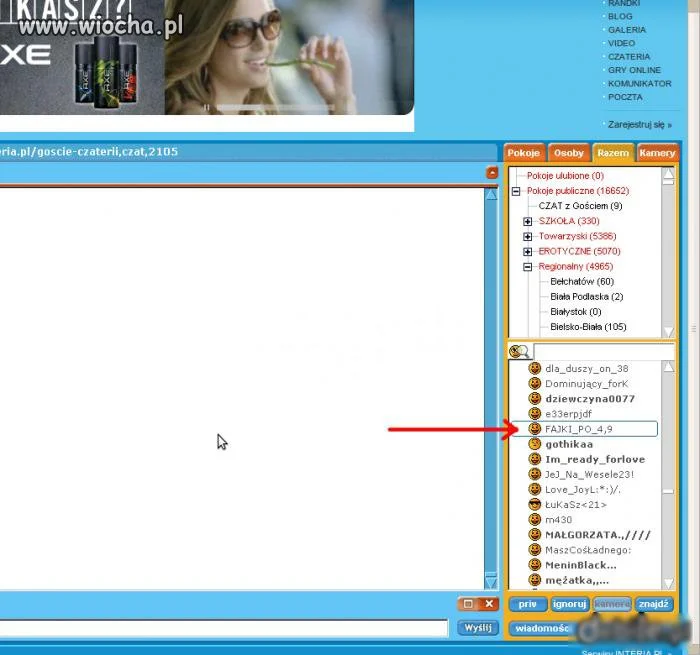This screenshot has width=700, height=655.
Task: Click the znajdź button
Action: [x=654, y=604]
